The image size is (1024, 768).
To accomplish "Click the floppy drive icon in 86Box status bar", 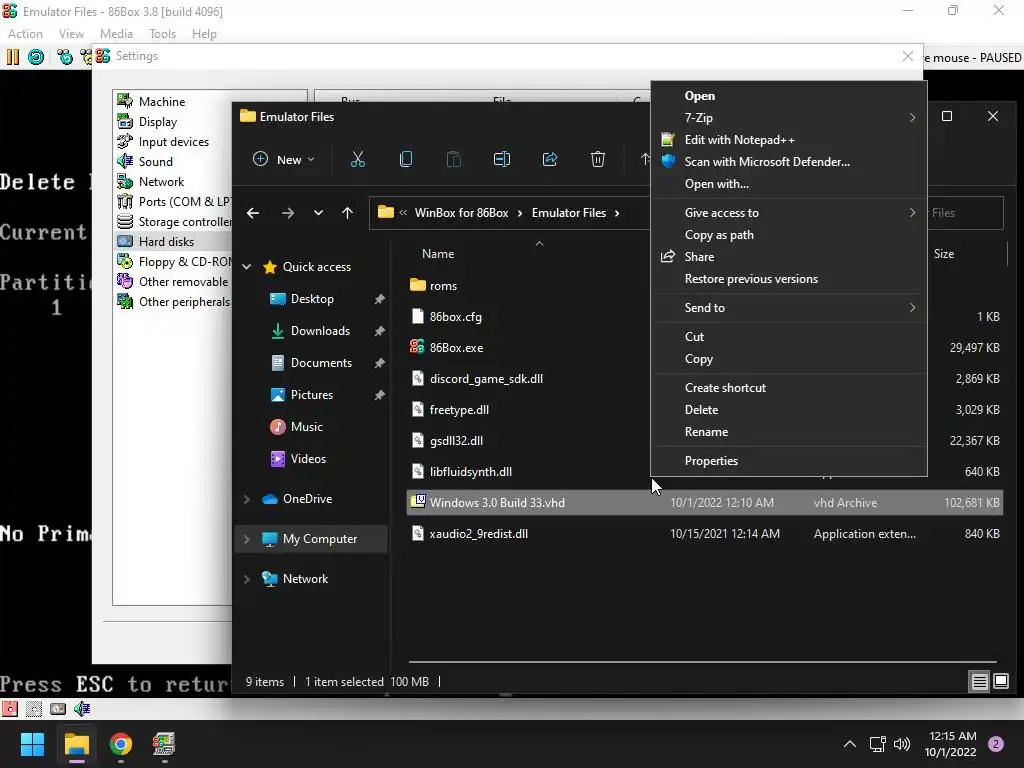I will pos(10,709).
